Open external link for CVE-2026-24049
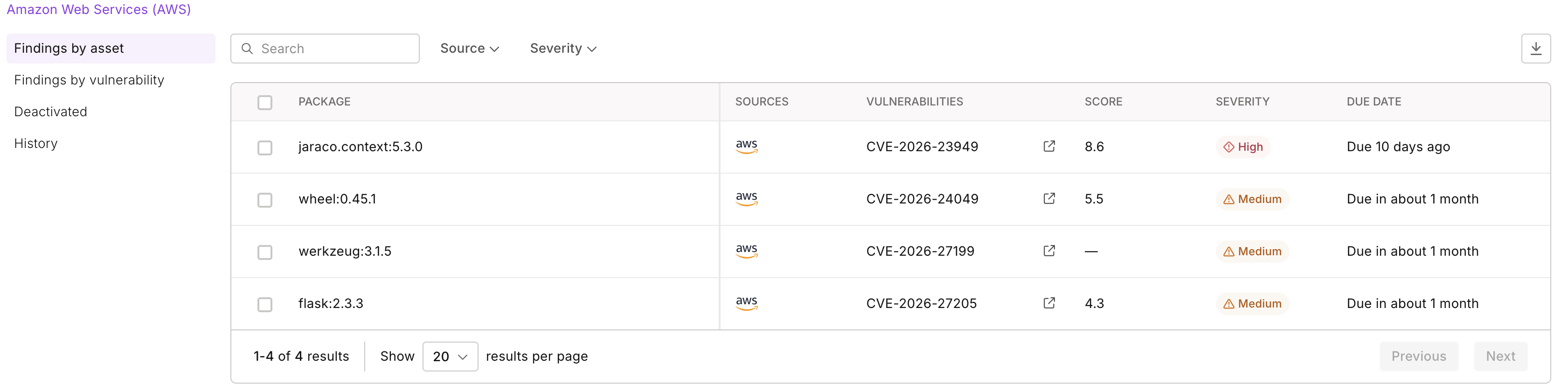Viewport: 1568px width, 392px height. click(x=1049, y=199)
